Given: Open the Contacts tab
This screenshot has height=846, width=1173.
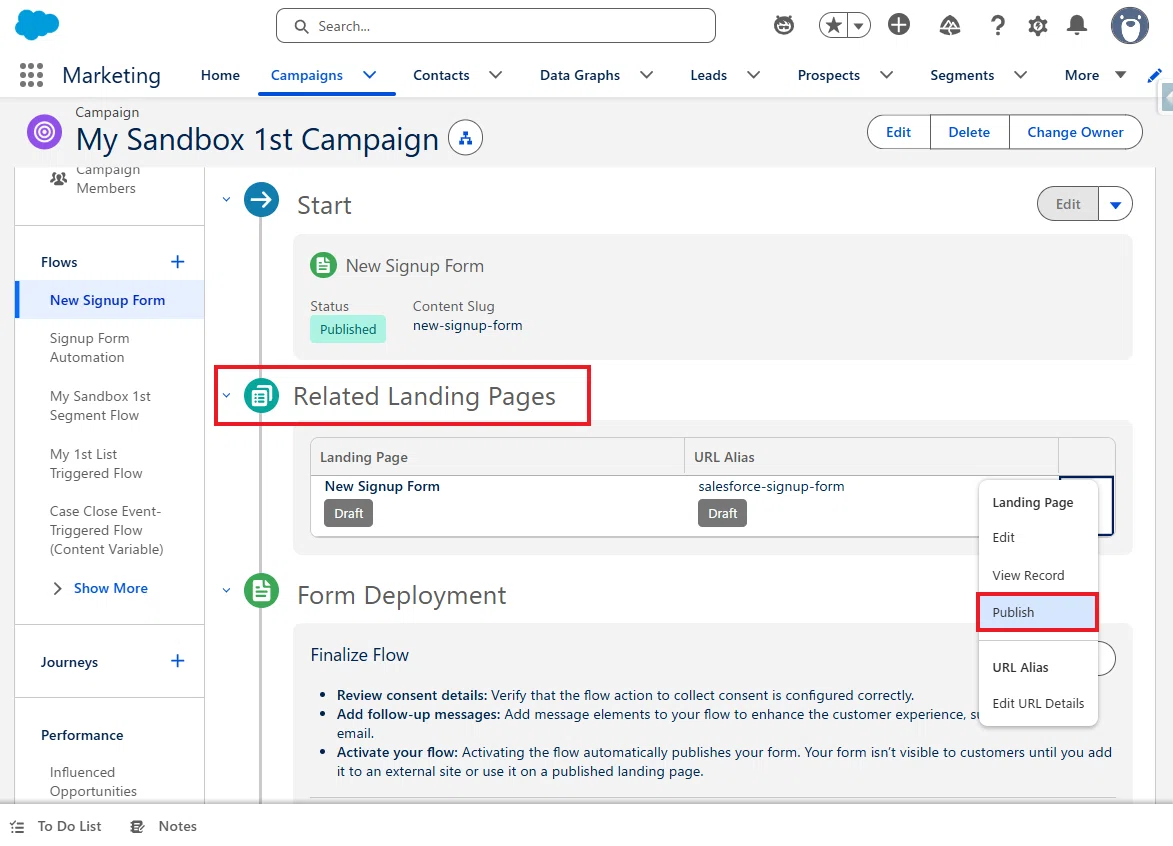Looking at the screenshot, I should (x=441, y=75).
